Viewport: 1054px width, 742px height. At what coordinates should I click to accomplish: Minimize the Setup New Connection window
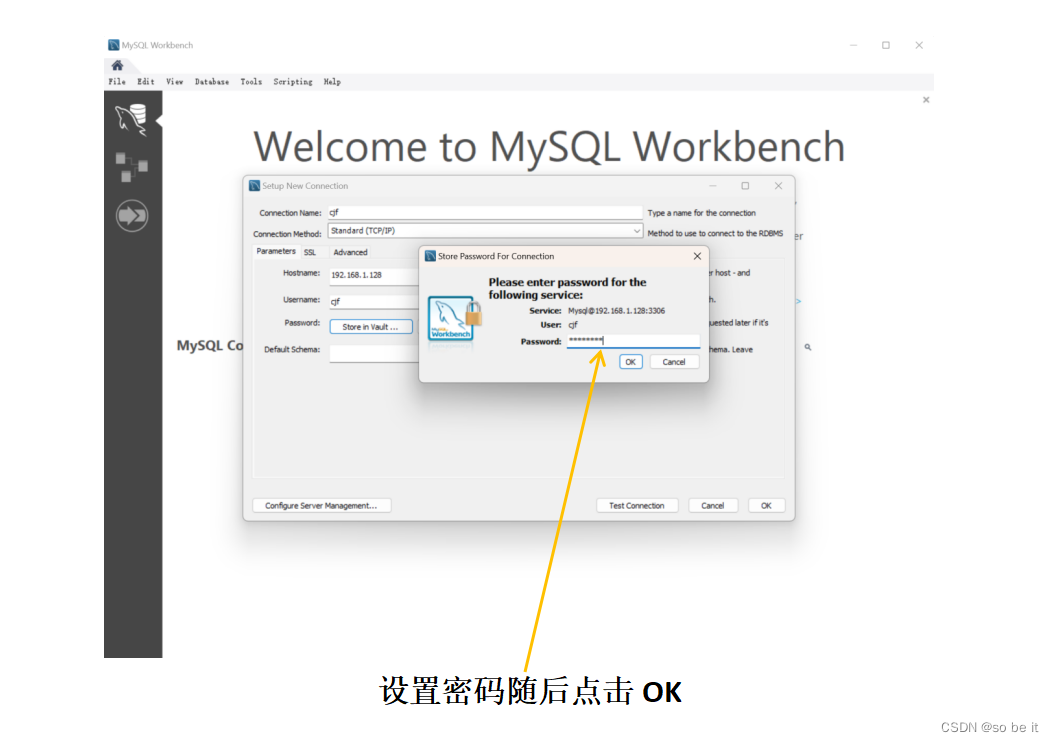tap(713, 186)
